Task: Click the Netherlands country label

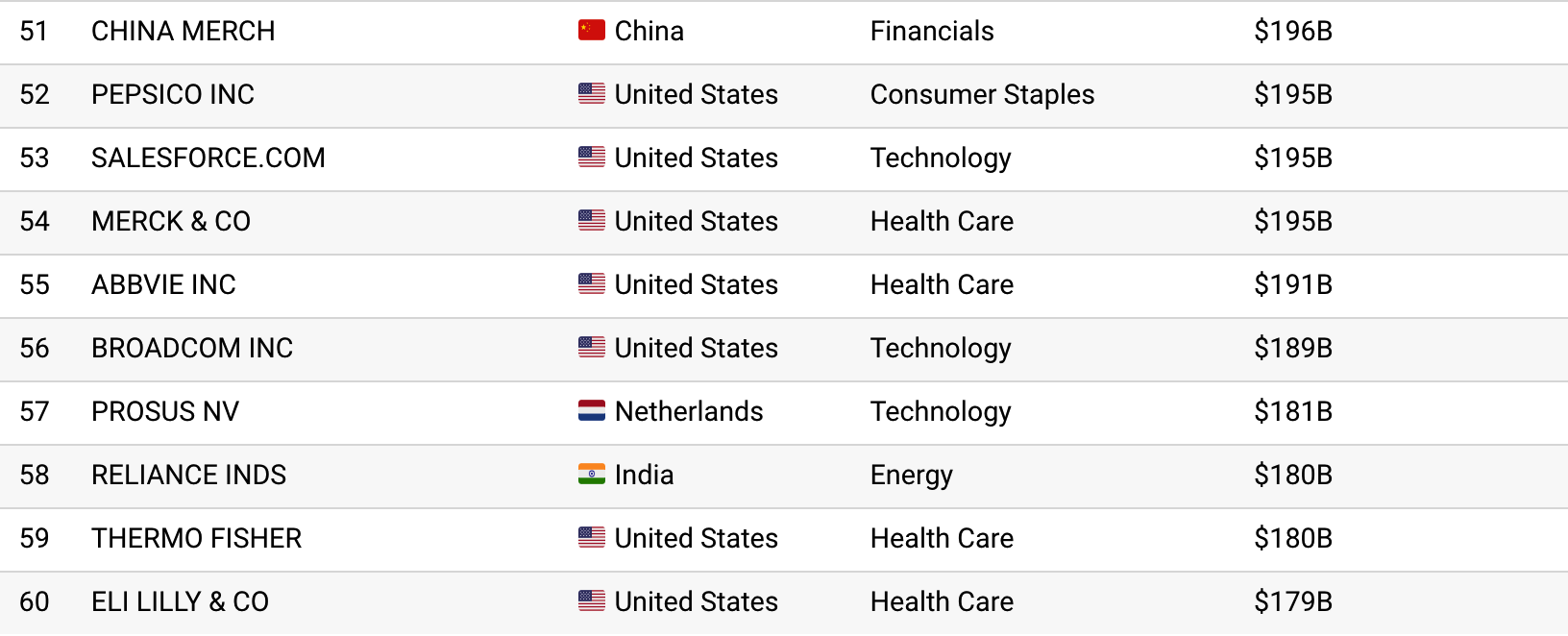Action: [x=688, y=411]
